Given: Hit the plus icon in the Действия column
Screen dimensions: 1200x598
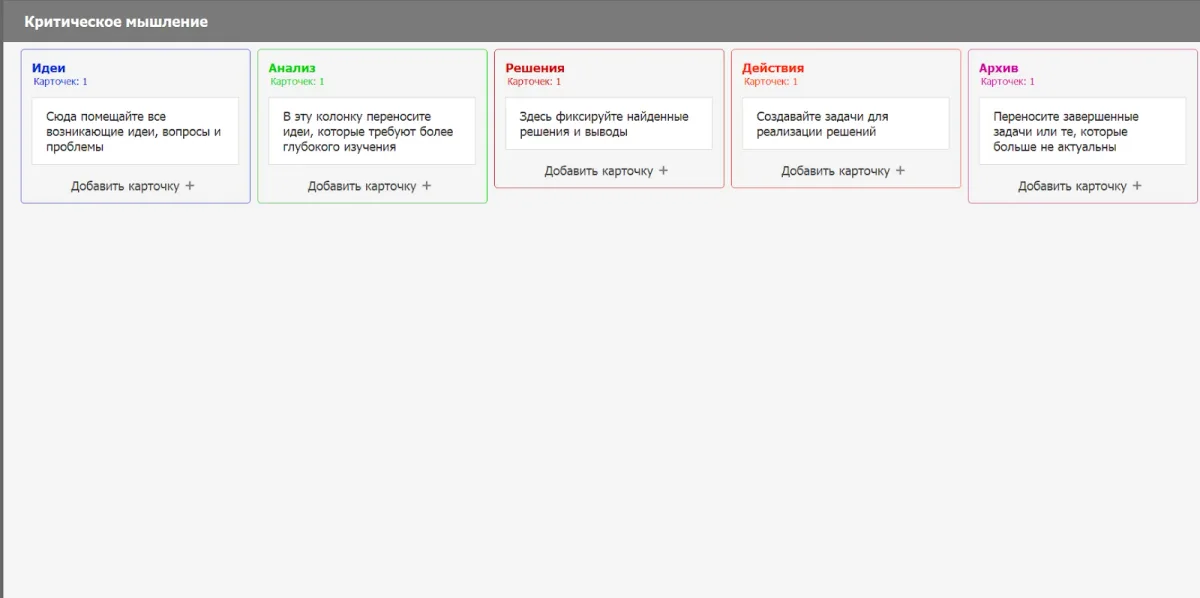Looking at the screenshot, I should [900, 171].
